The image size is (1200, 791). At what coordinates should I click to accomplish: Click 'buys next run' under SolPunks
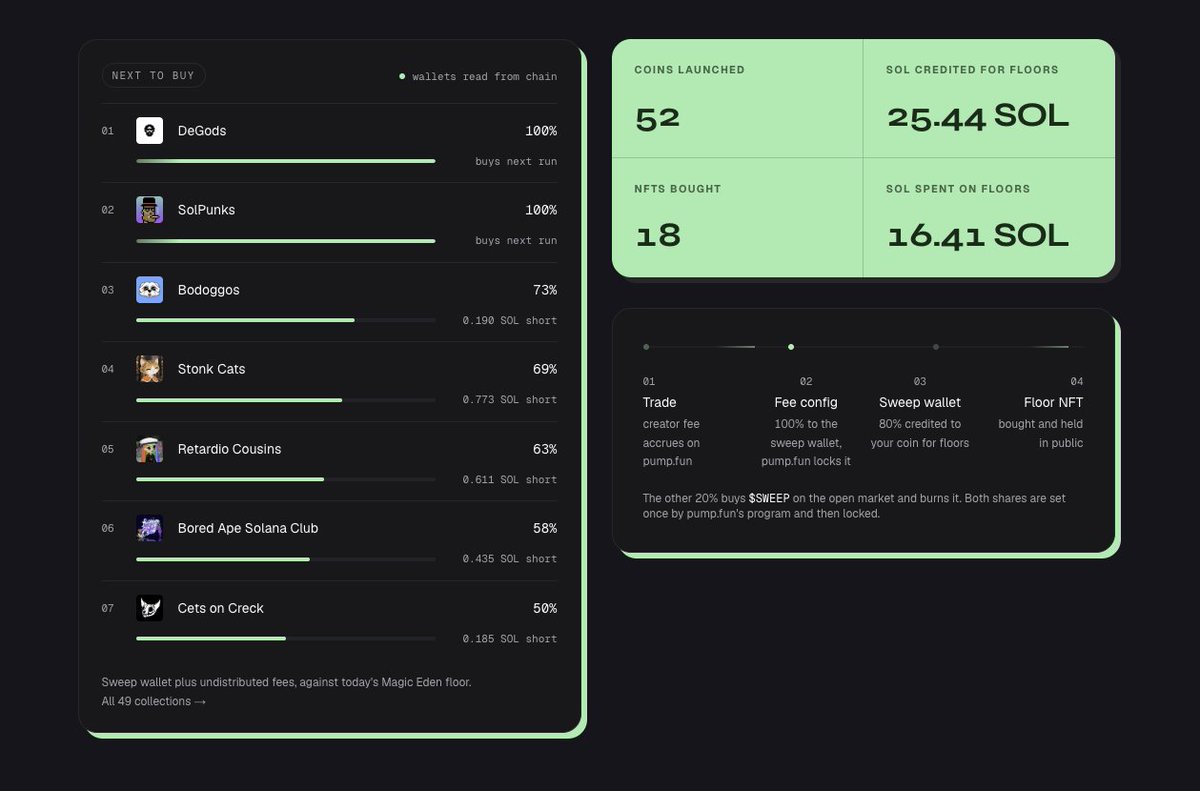pos(516,241)
